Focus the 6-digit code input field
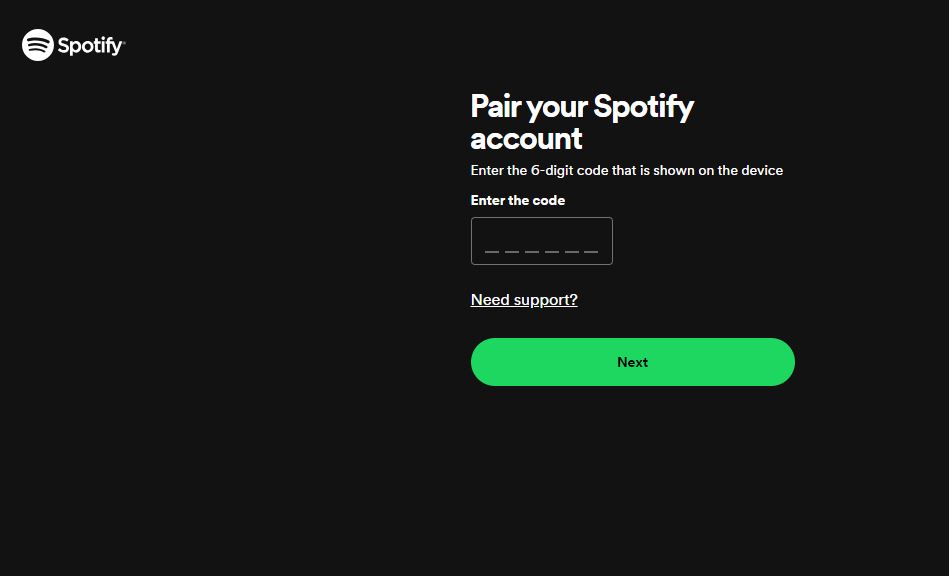949x576 pixels. point(541,241)
